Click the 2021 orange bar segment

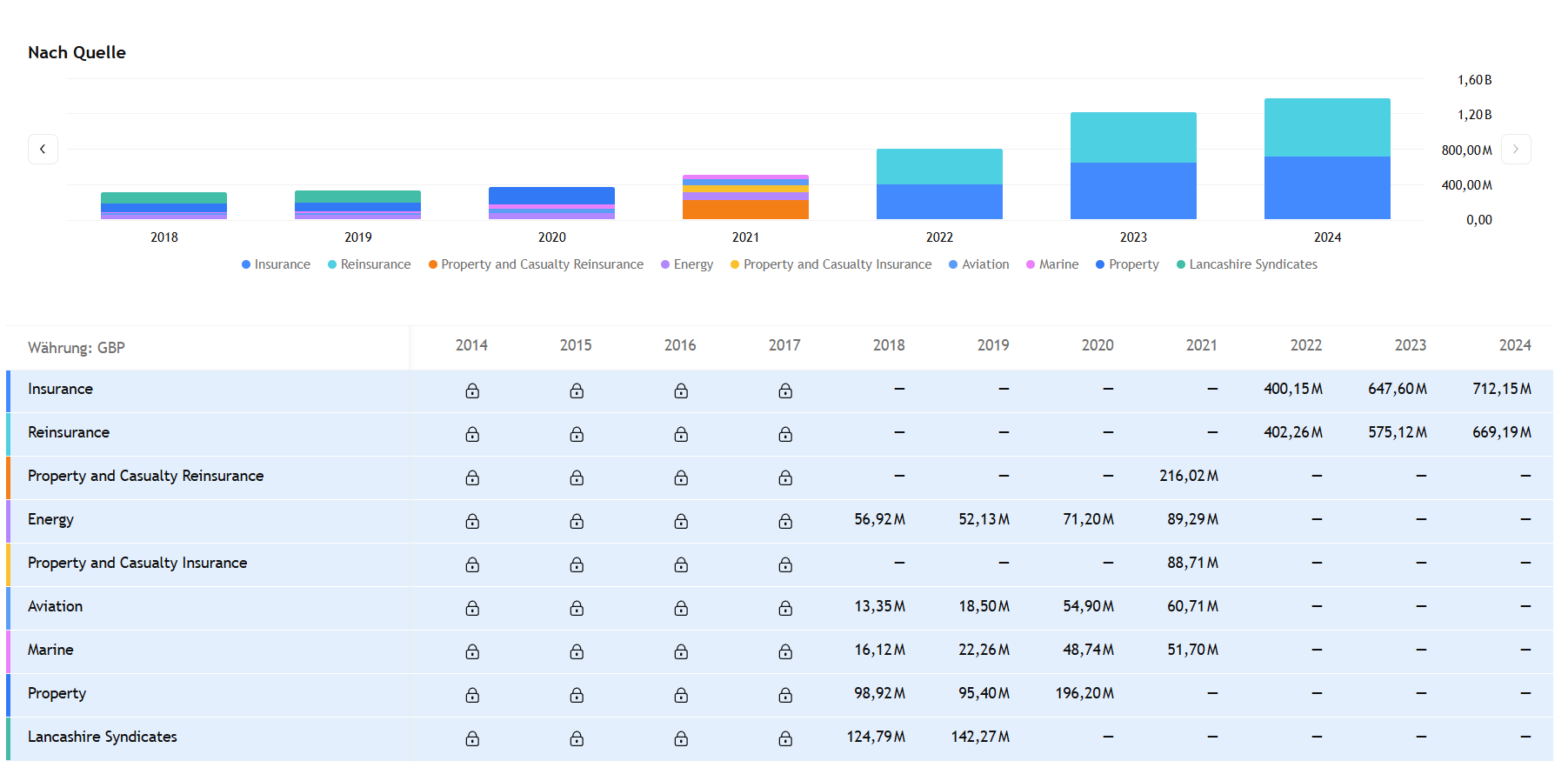745,210
